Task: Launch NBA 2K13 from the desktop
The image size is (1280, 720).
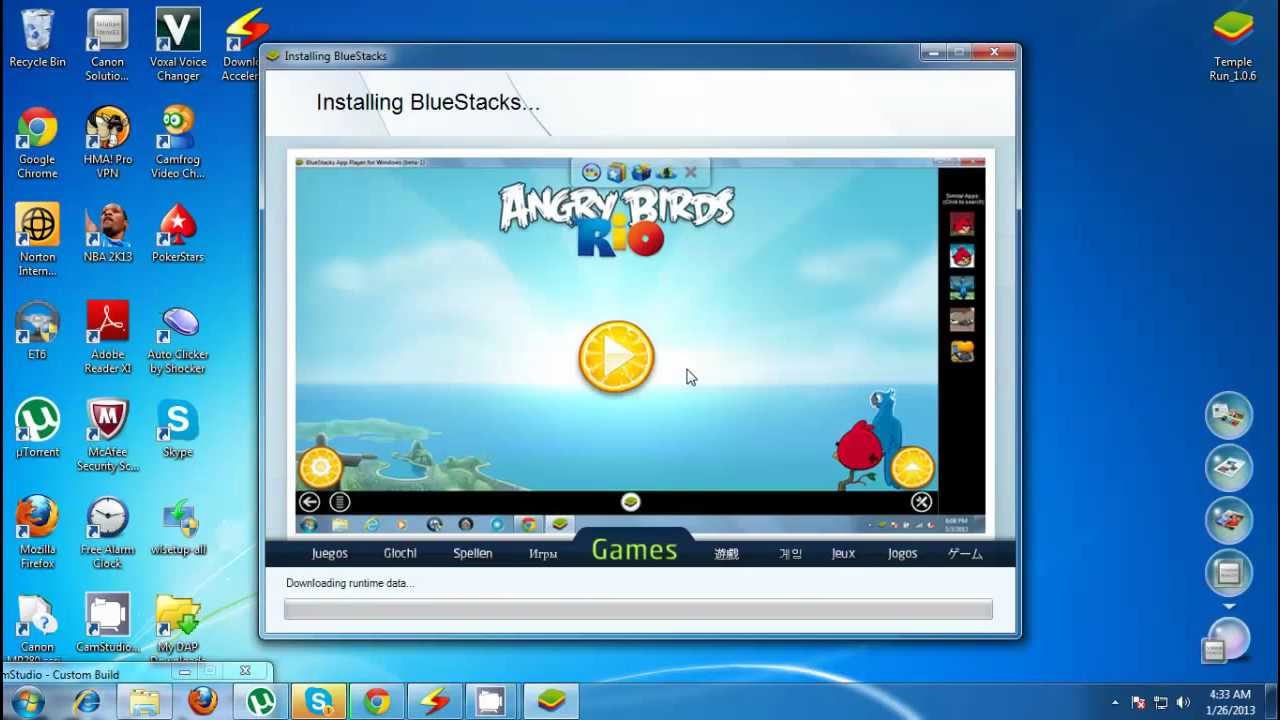Action: [107, 233]
